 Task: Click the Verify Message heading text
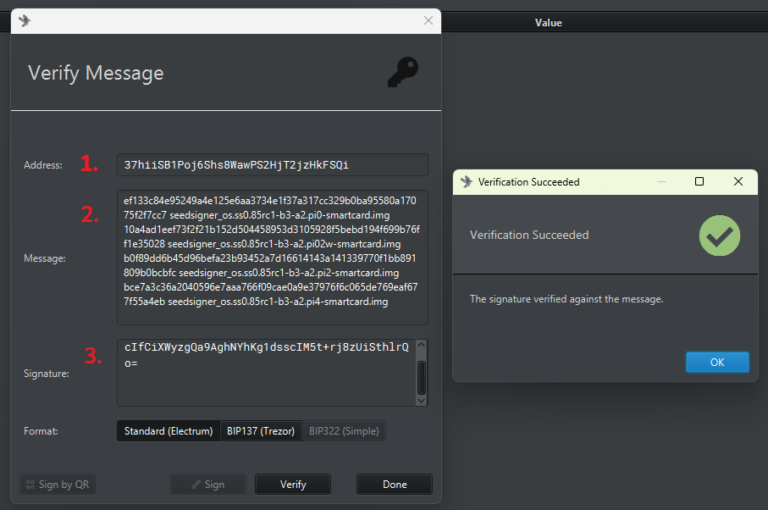click(x=96, y=73)
